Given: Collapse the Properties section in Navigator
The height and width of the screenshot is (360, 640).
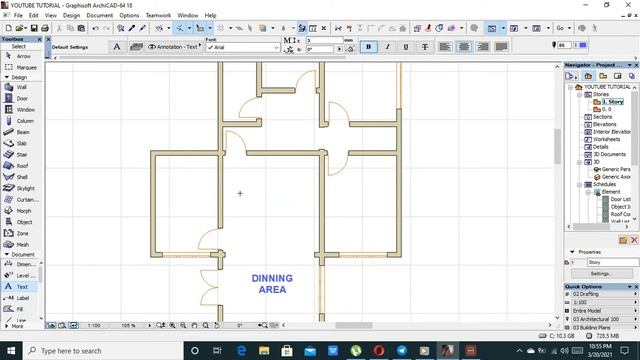Looking at the screenshot, I should tap(572, 252).
